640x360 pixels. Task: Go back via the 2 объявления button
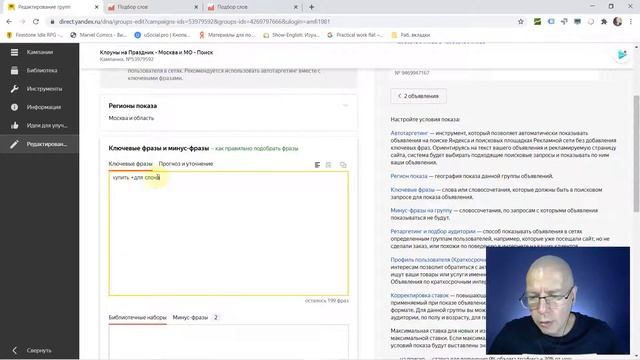coord(418,96)
